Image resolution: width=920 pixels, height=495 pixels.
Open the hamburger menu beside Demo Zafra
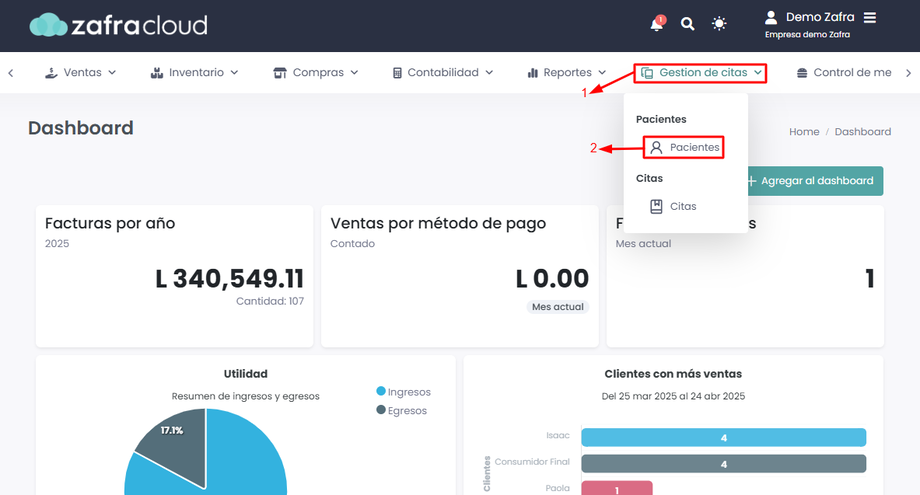click(870, 18)
